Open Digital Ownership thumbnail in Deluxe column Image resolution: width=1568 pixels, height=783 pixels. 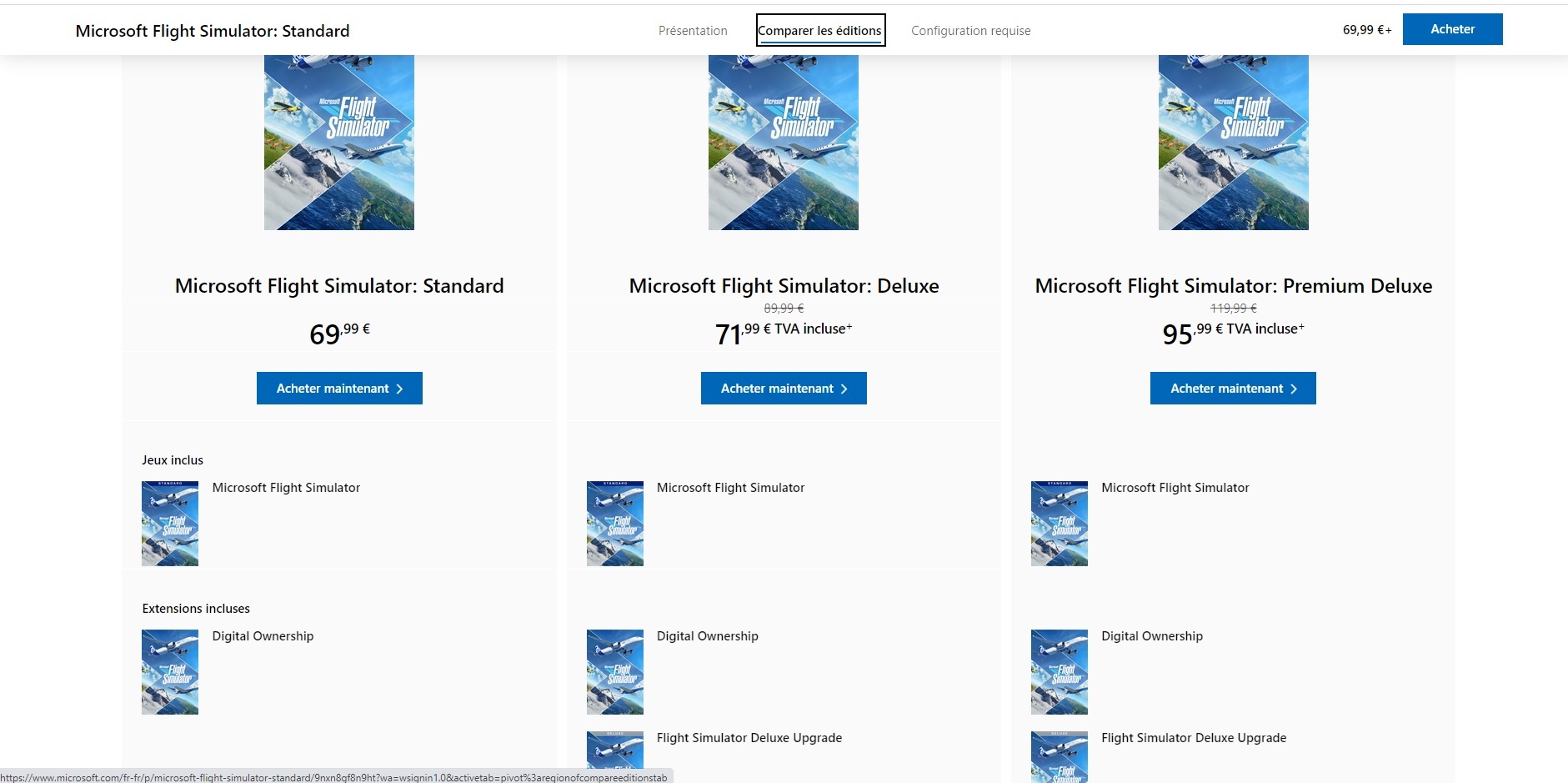[615, 672]
